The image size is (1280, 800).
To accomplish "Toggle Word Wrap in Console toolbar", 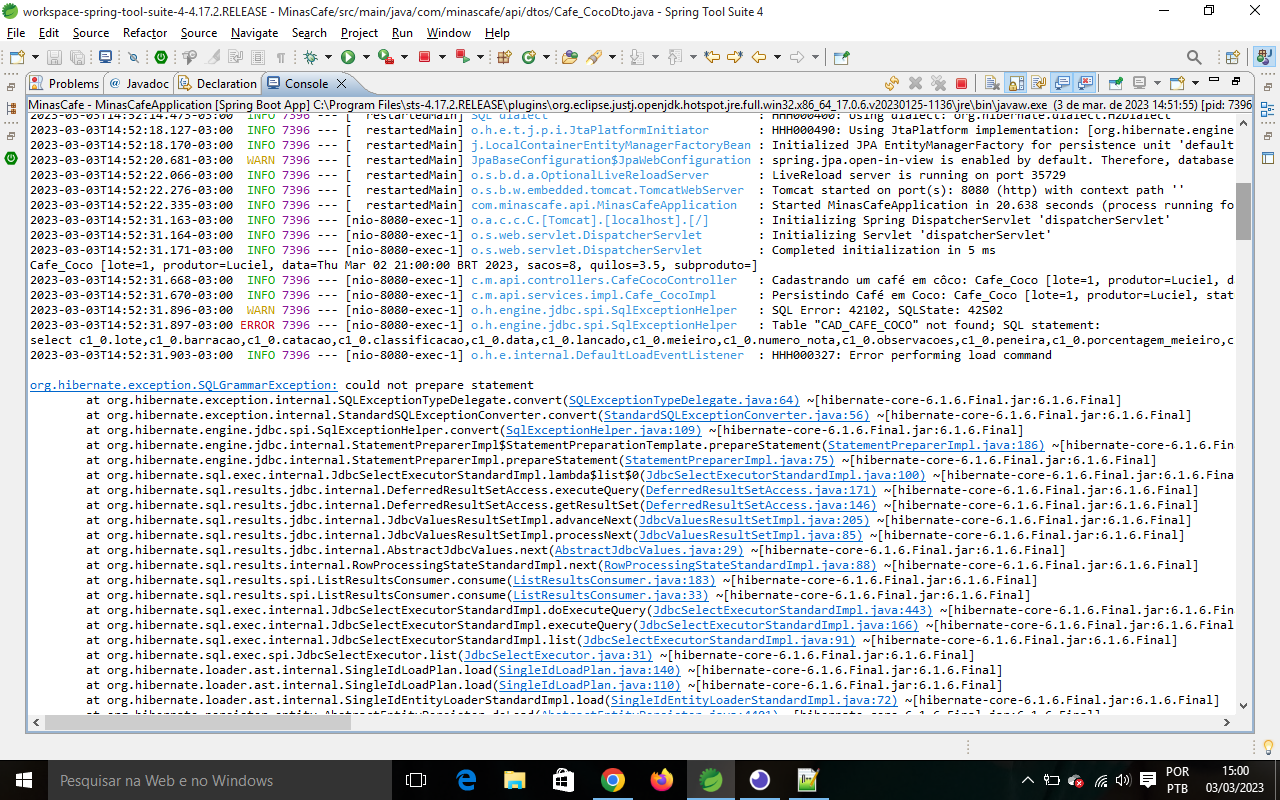I will pyautogui.click(x=1038, y=83).
